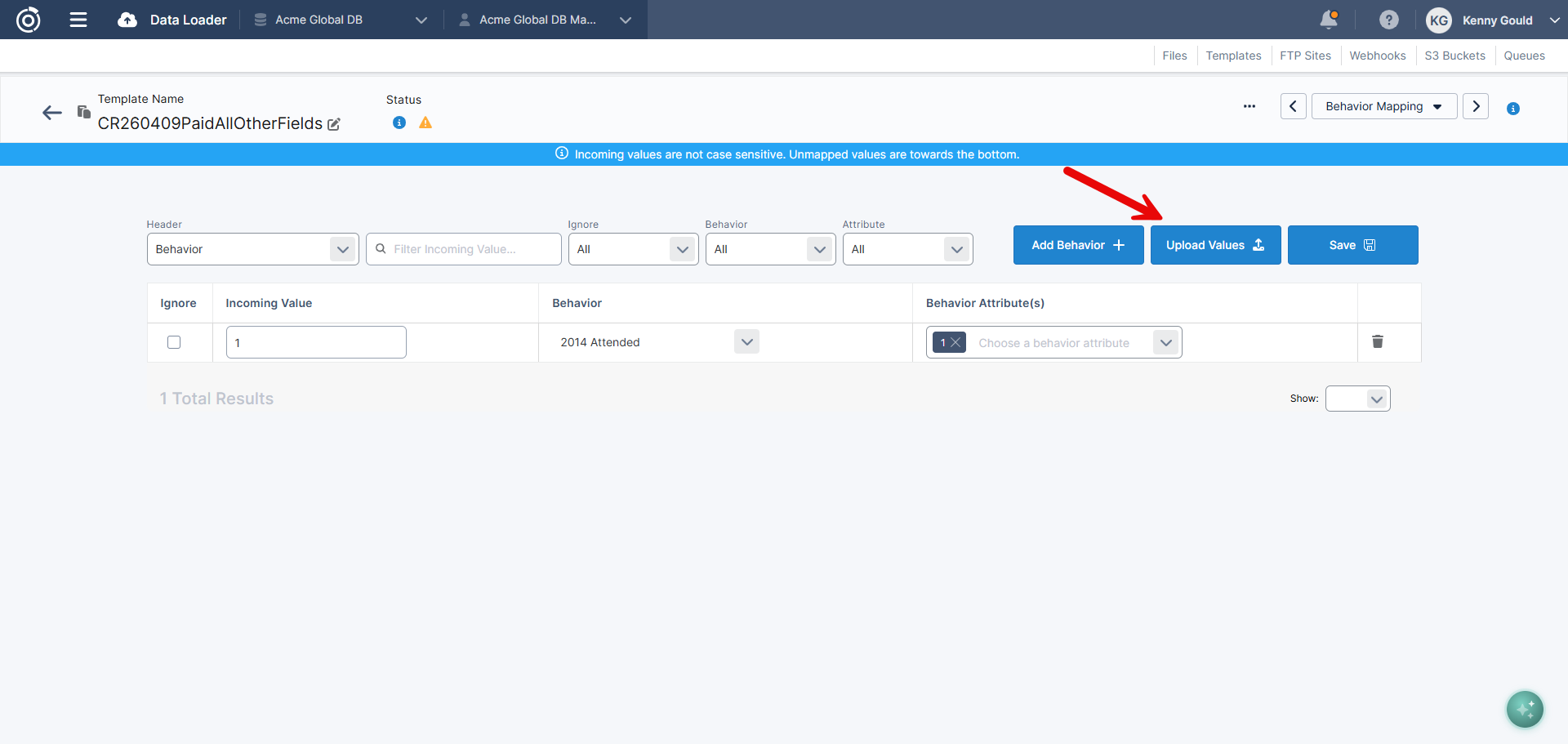Click the orange warning status icon
Viewport: 1568px width, 744px height.
click(425, 123)
